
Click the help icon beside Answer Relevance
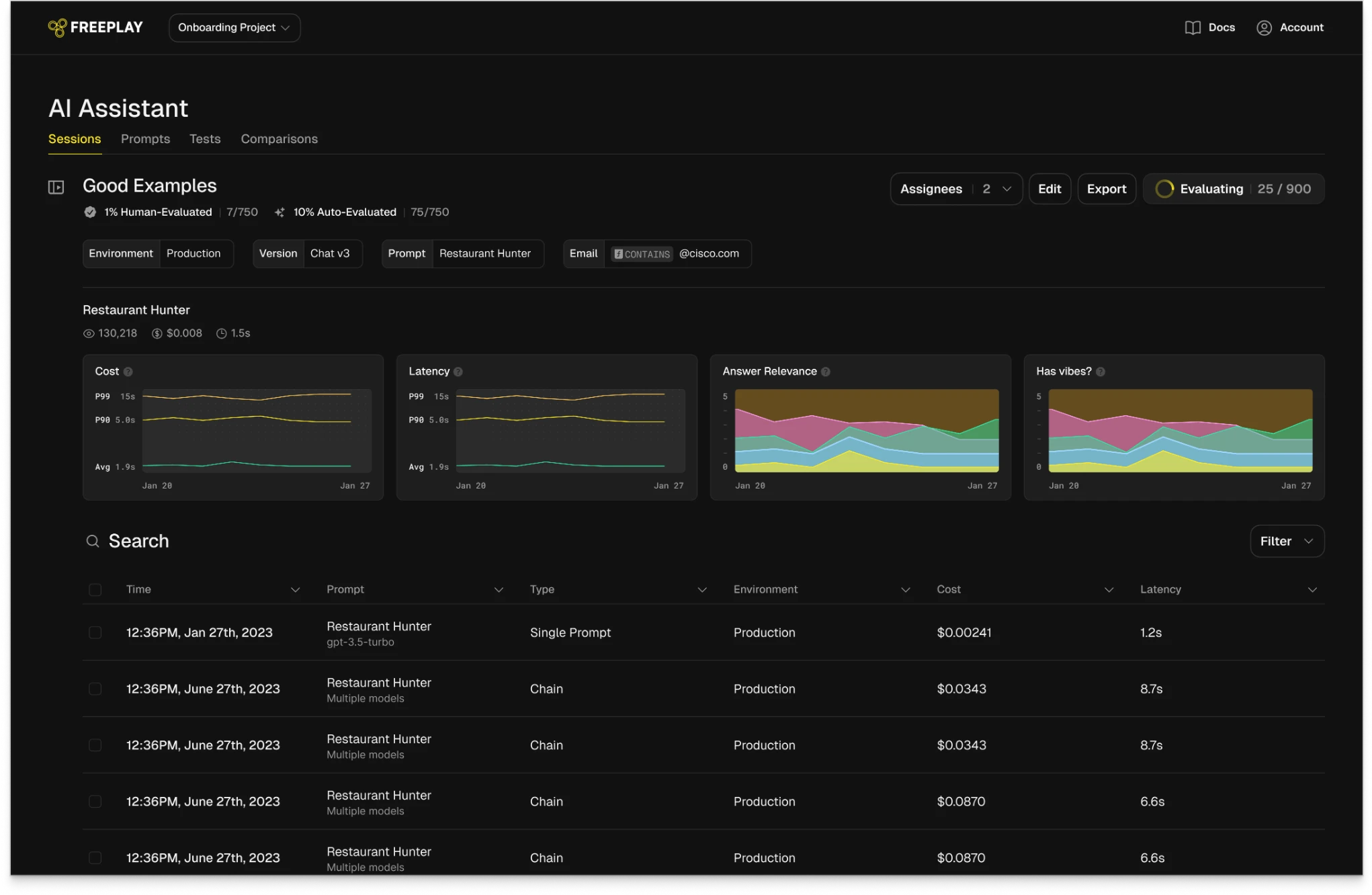[x=826, y=372]
